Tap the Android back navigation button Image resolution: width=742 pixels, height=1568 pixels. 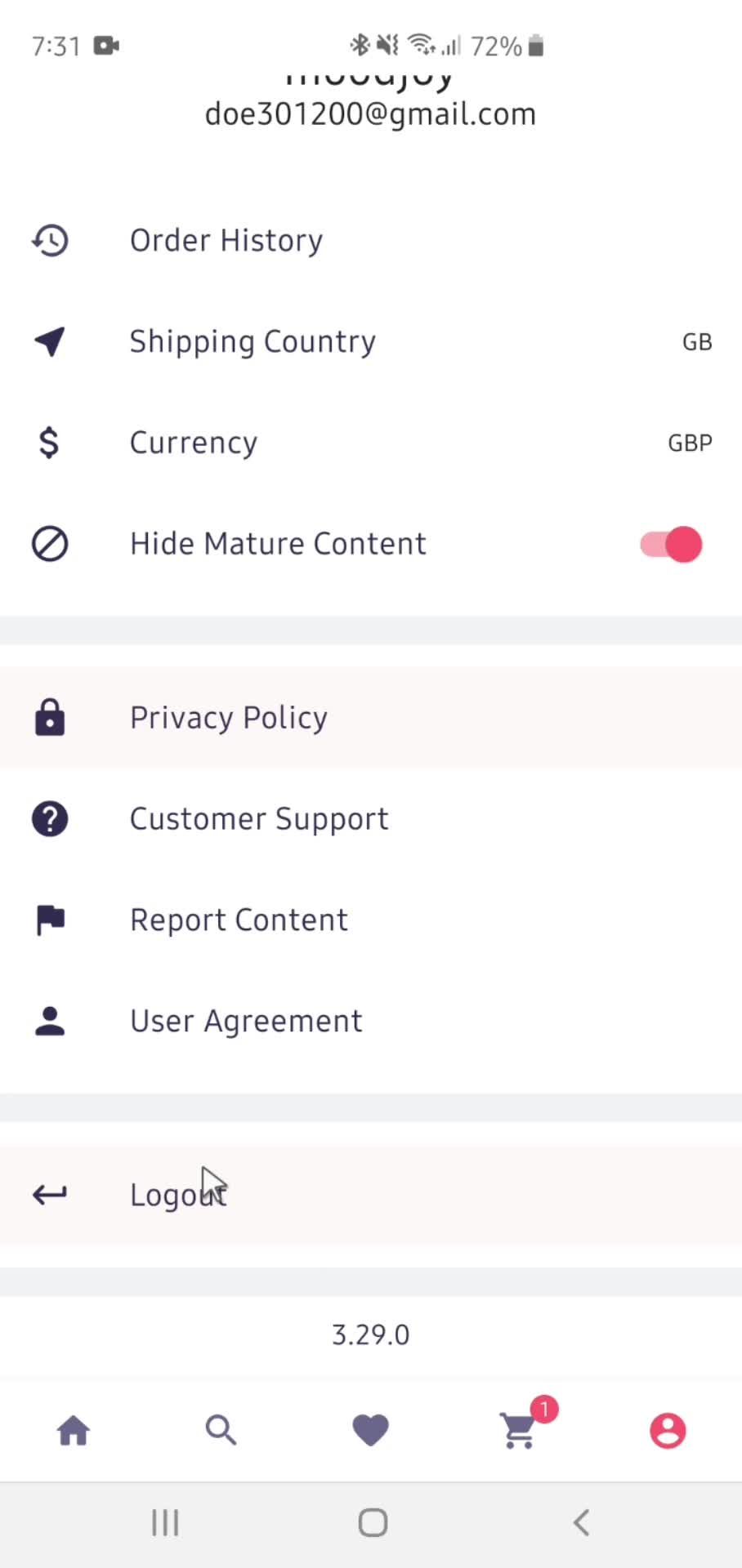(581, 1523)
